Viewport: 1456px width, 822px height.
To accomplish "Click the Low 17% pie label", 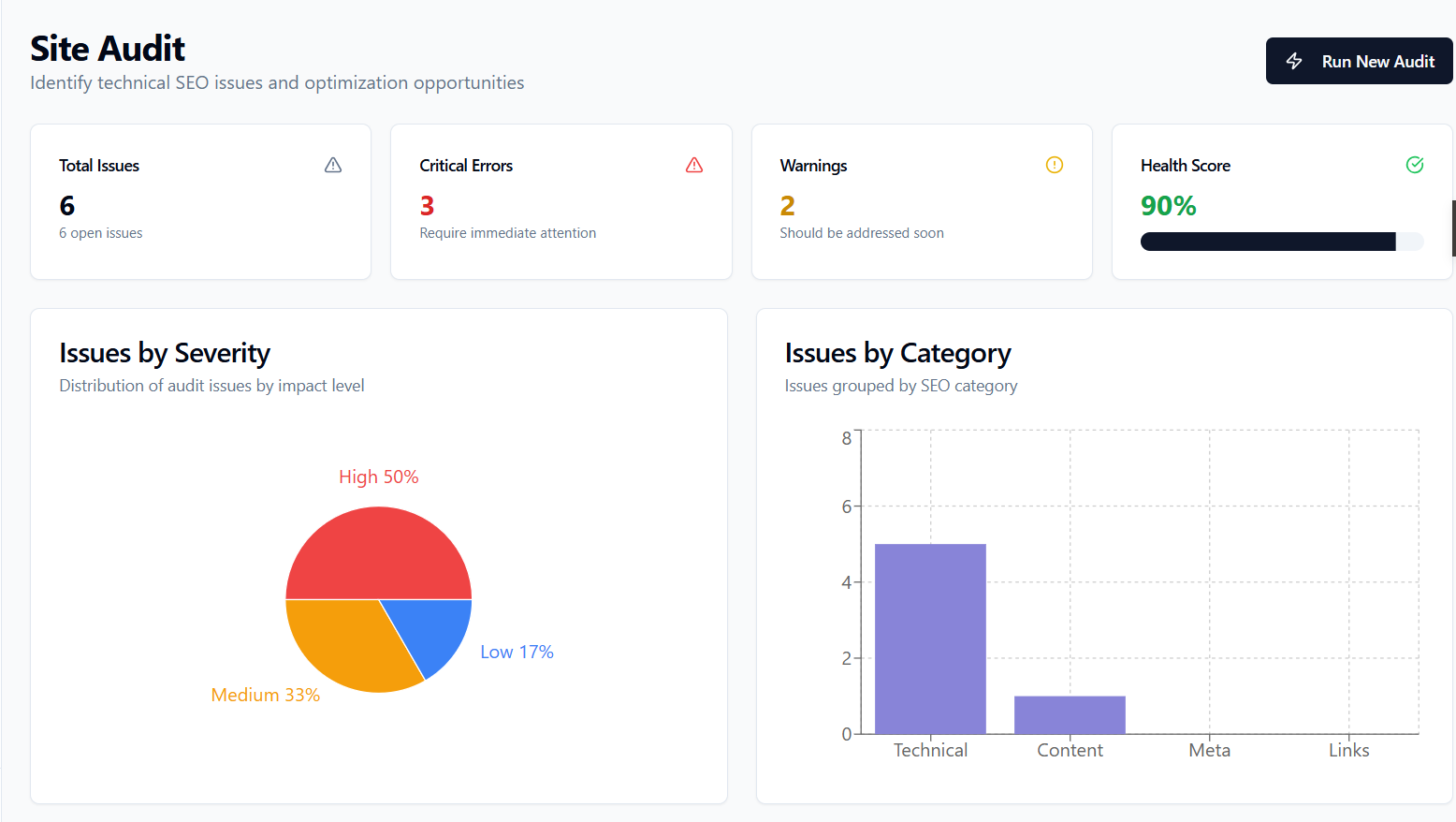I will (x=517, y=651).
